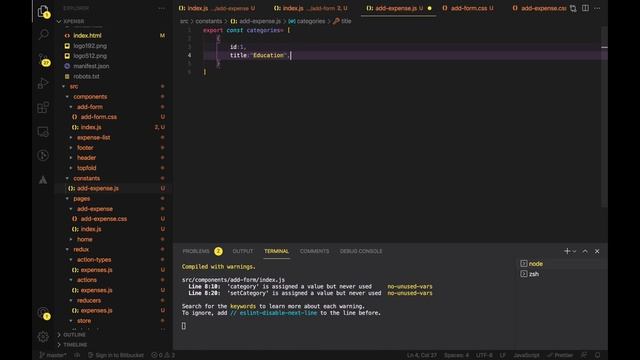Click errors and warnings count in status bar

[163, 355]
